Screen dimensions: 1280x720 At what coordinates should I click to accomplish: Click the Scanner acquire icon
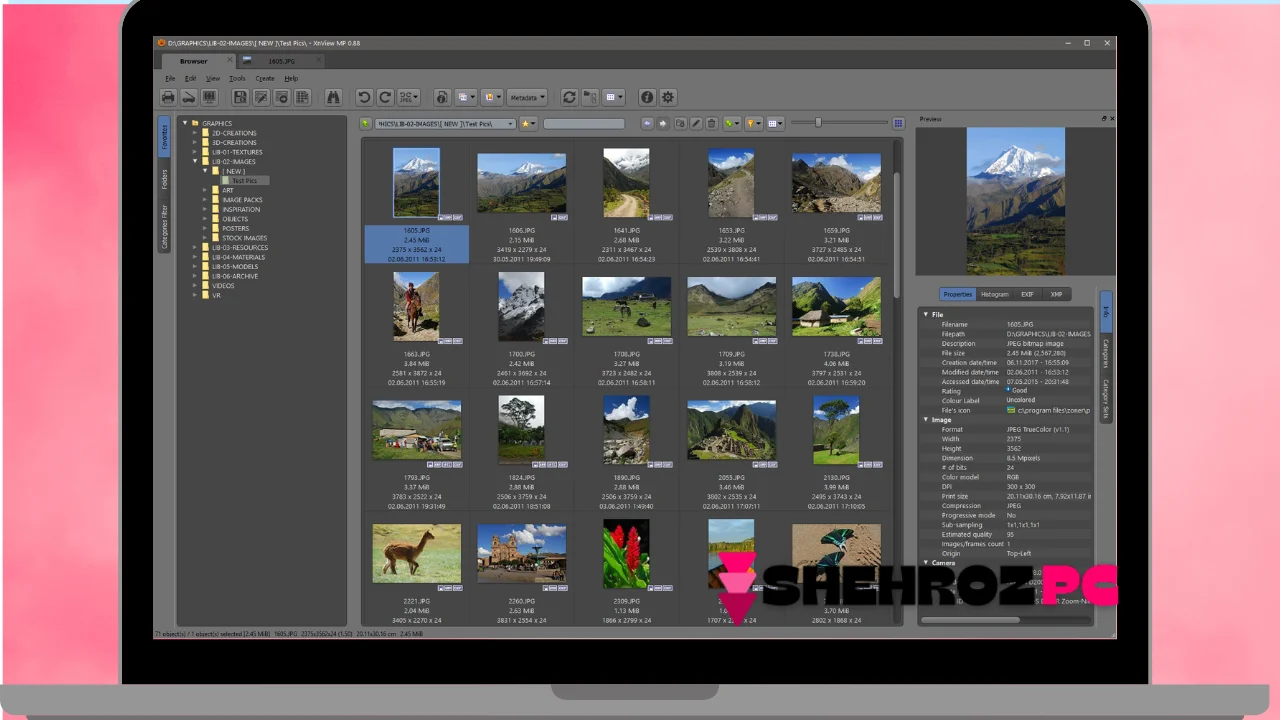tap(188, 97)
